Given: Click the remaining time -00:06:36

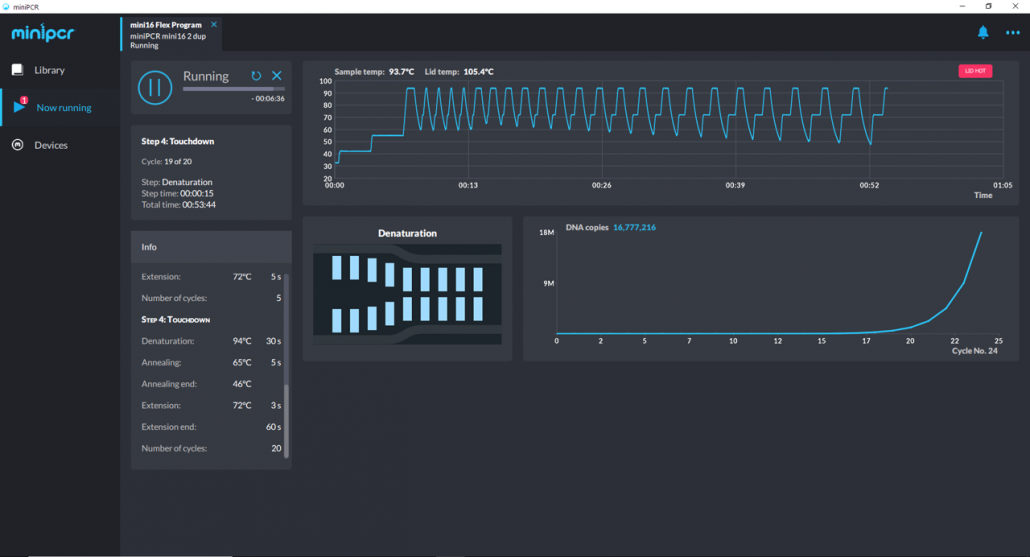Looking at the screenshot, I should [x=268, y=99].
